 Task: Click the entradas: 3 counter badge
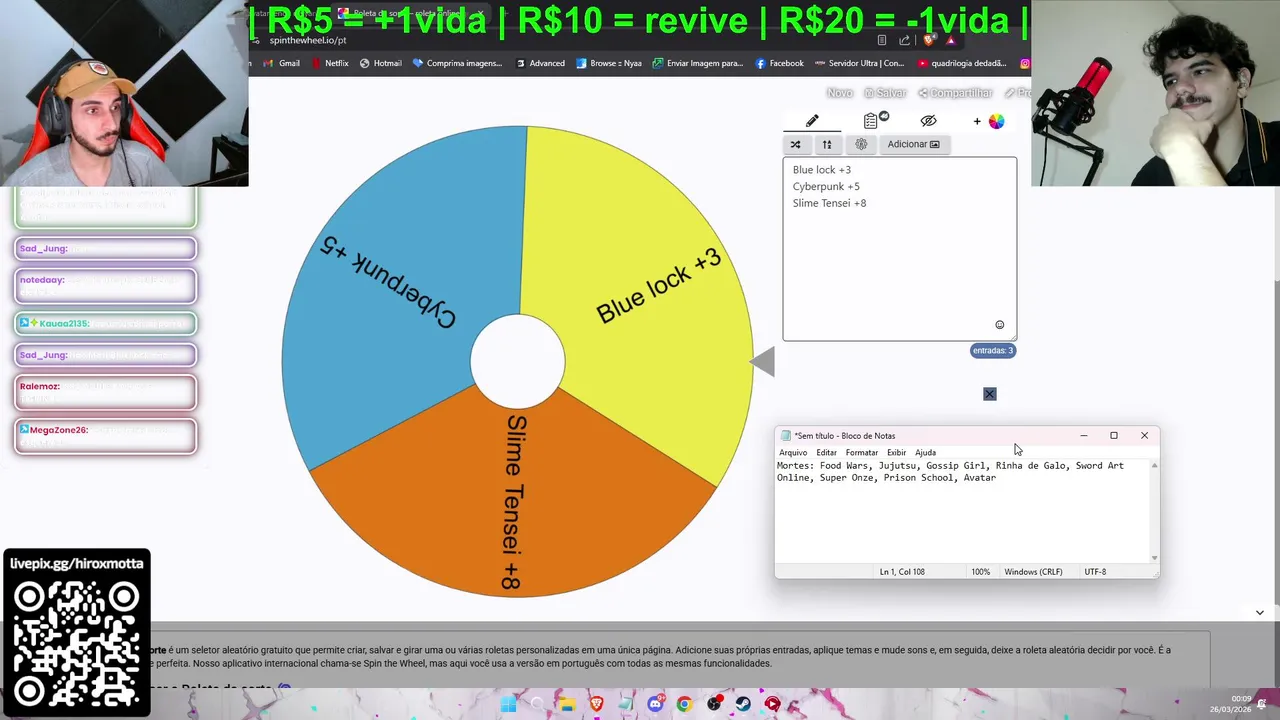993,350
